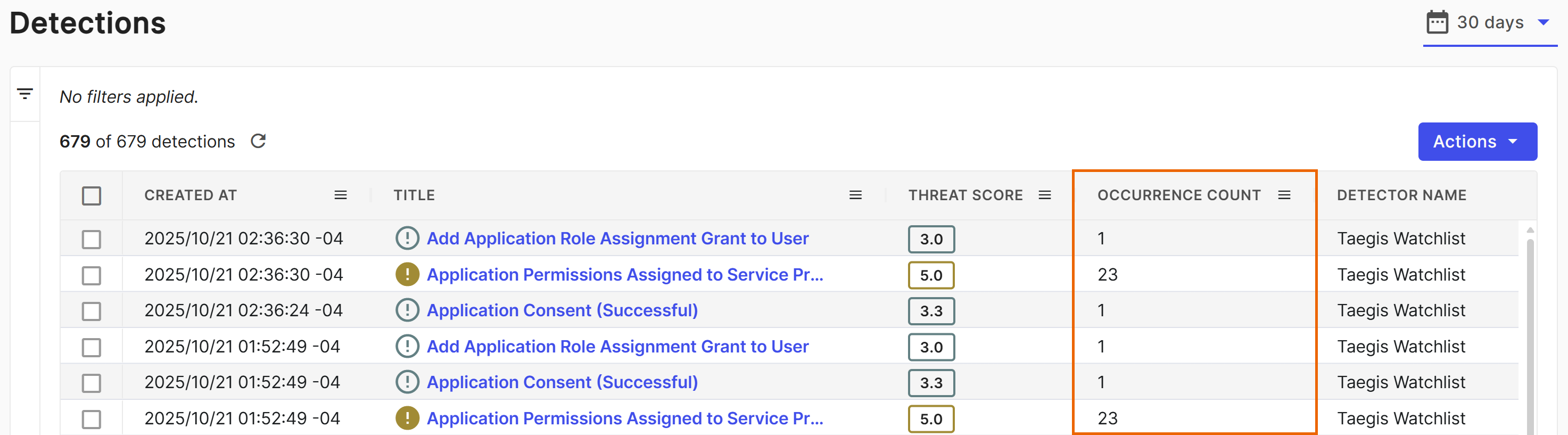Check the 02:36:24 Application Consent row
The image size is (1568, 435).
92,311
